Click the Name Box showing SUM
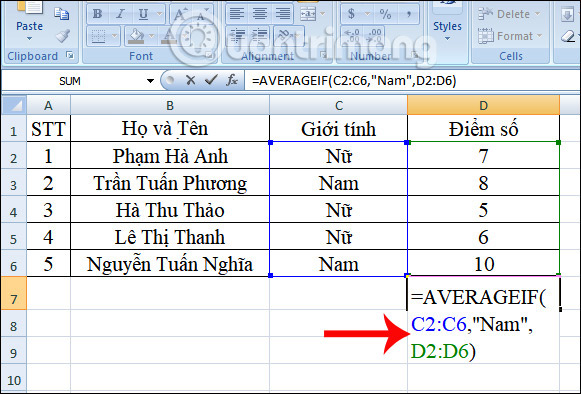The height and width of the screenshot is (394, 581). coord(70,81)
